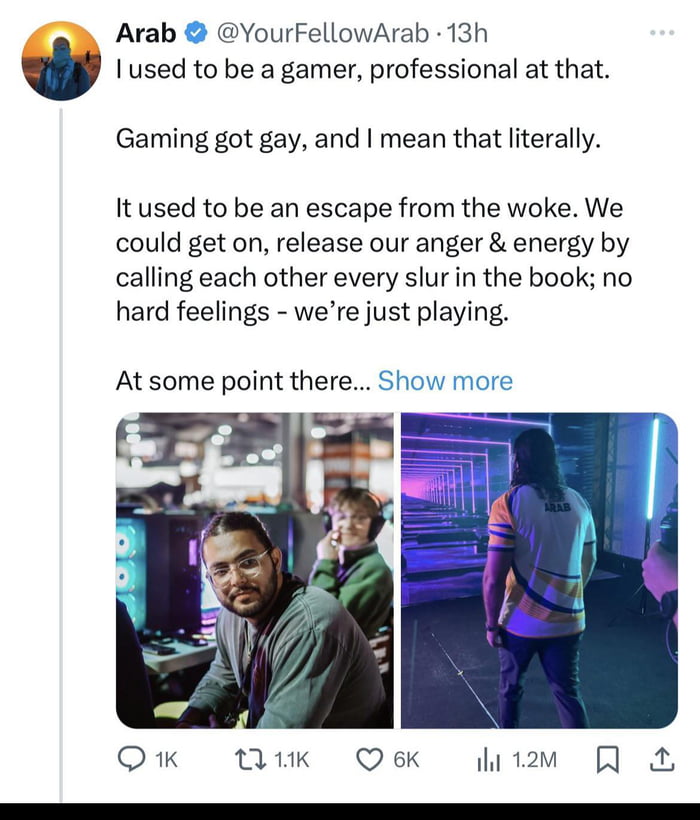The height and width of the screenshot is (820, 700).
Task: Open the right photo of the ARAB jersey
Action: pos(539,570)
